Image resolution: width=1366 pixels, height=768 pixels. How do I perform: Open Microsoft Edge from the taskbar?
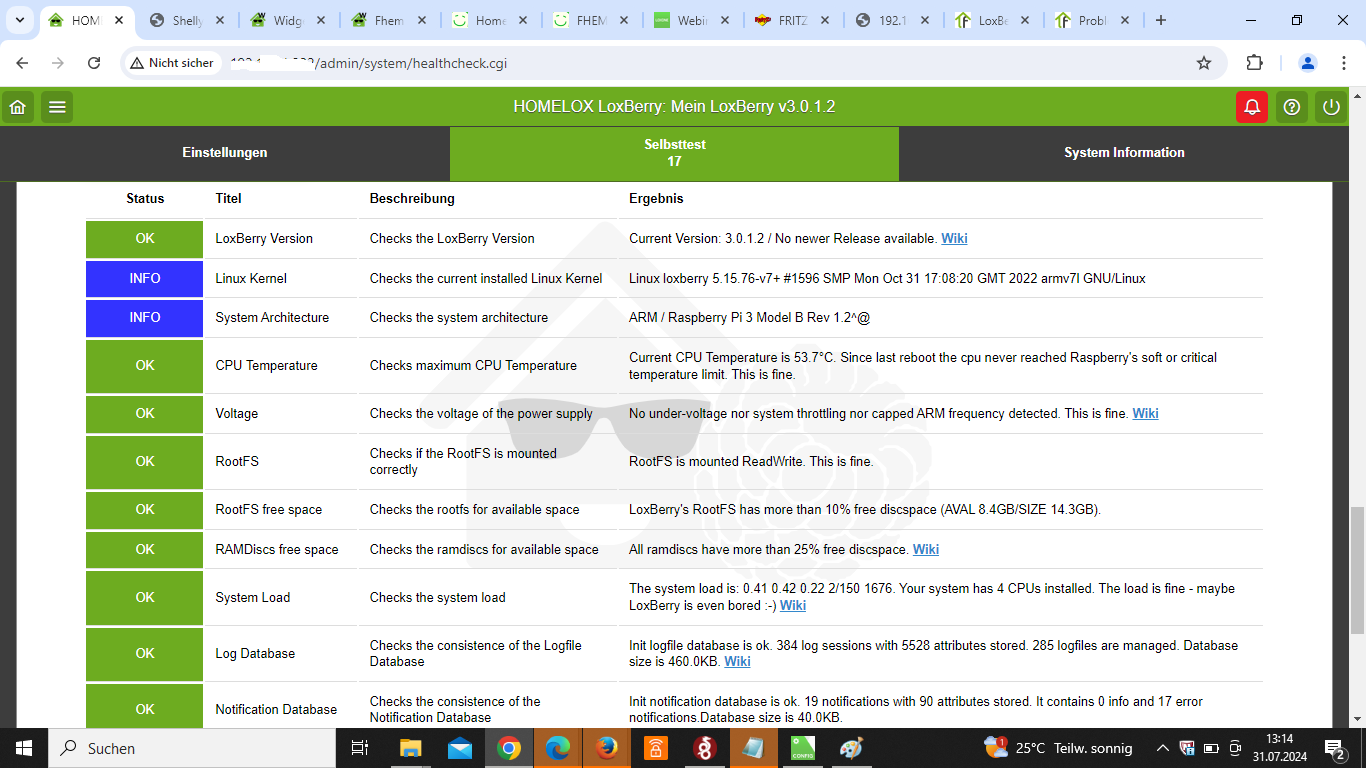[557, 748]
